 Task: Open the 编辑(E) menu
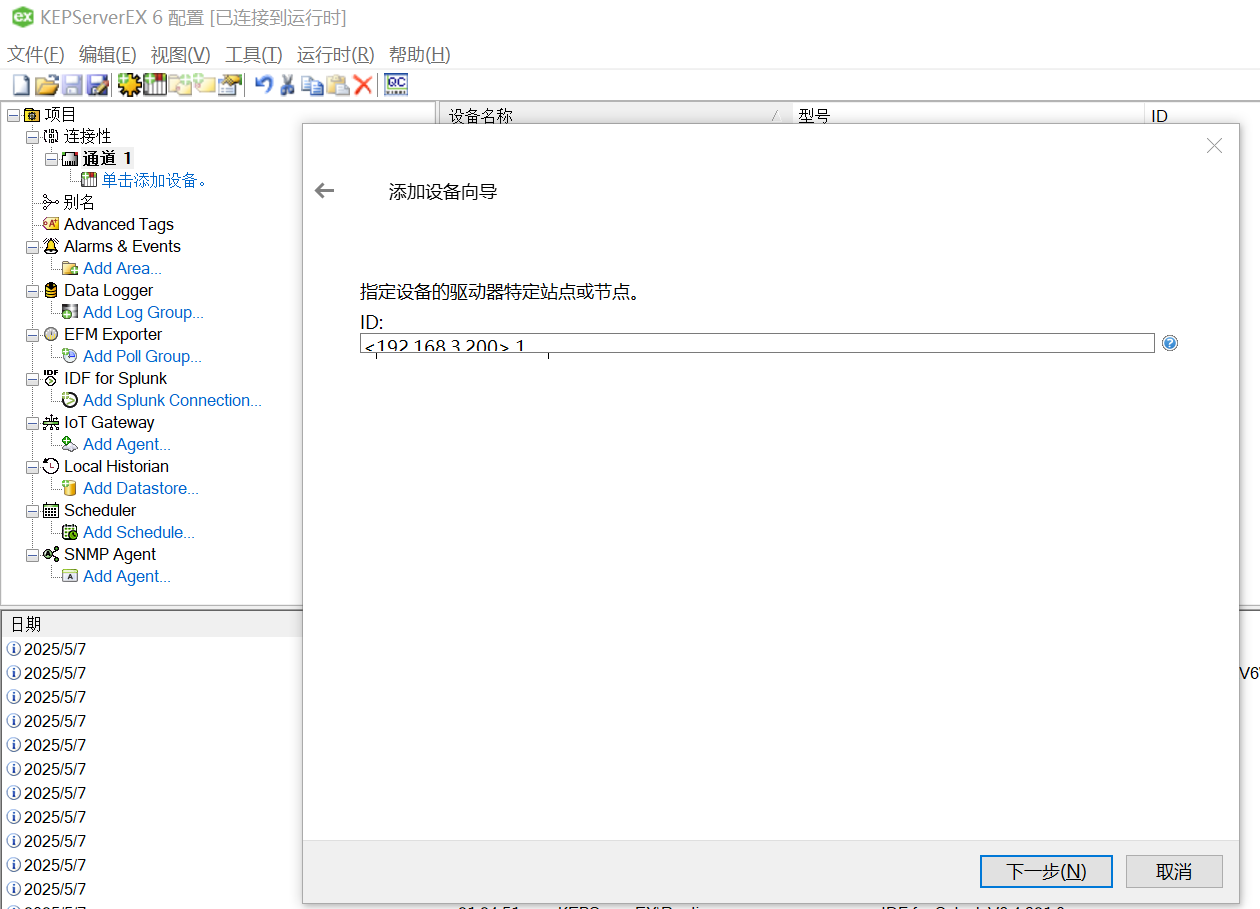click(108, 54)
